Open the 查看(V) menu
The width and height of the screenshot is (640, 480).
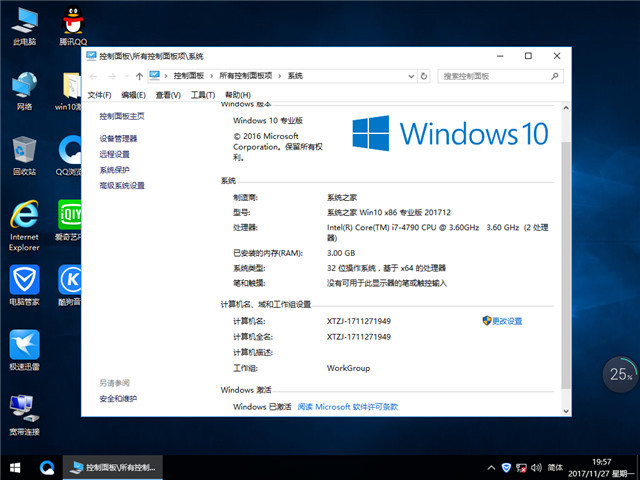click(168, 95)
